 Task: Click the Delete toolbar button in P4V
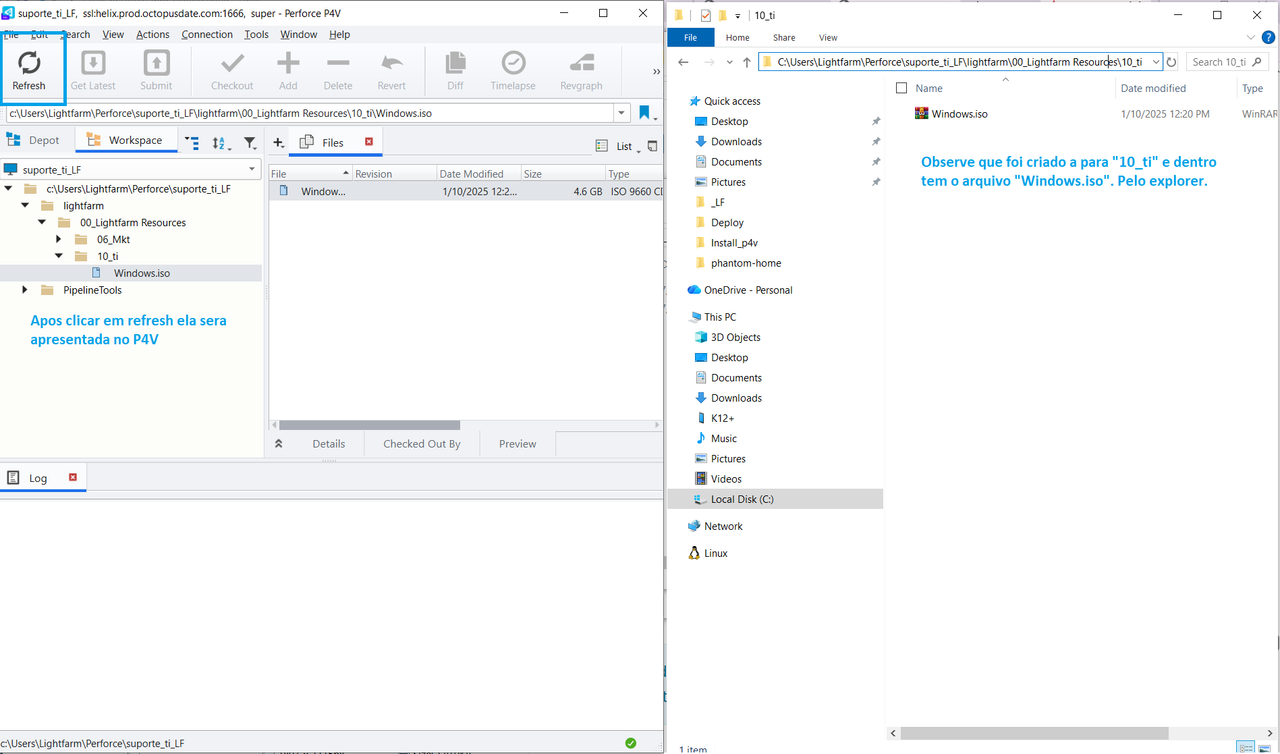(338, 71)
